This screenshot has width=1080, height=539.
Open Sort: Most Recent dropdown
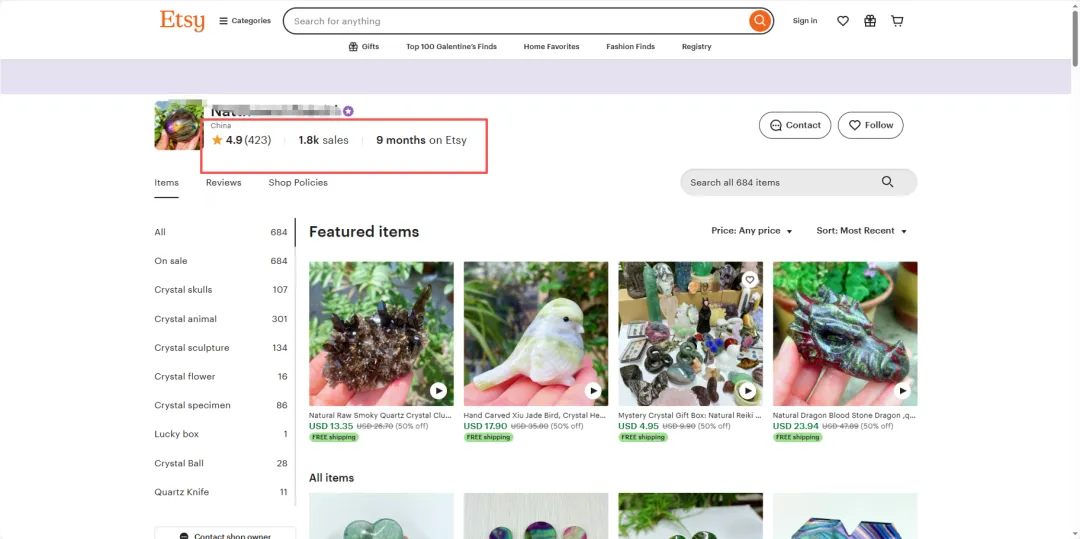pyautogui.click(x=861, y=231)
